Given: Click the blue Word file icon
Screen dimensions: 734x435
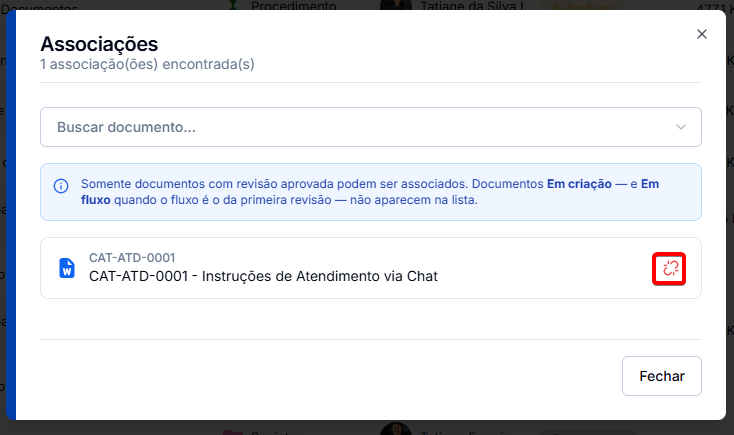Looking at the screenshot, I should coord(67,268).
